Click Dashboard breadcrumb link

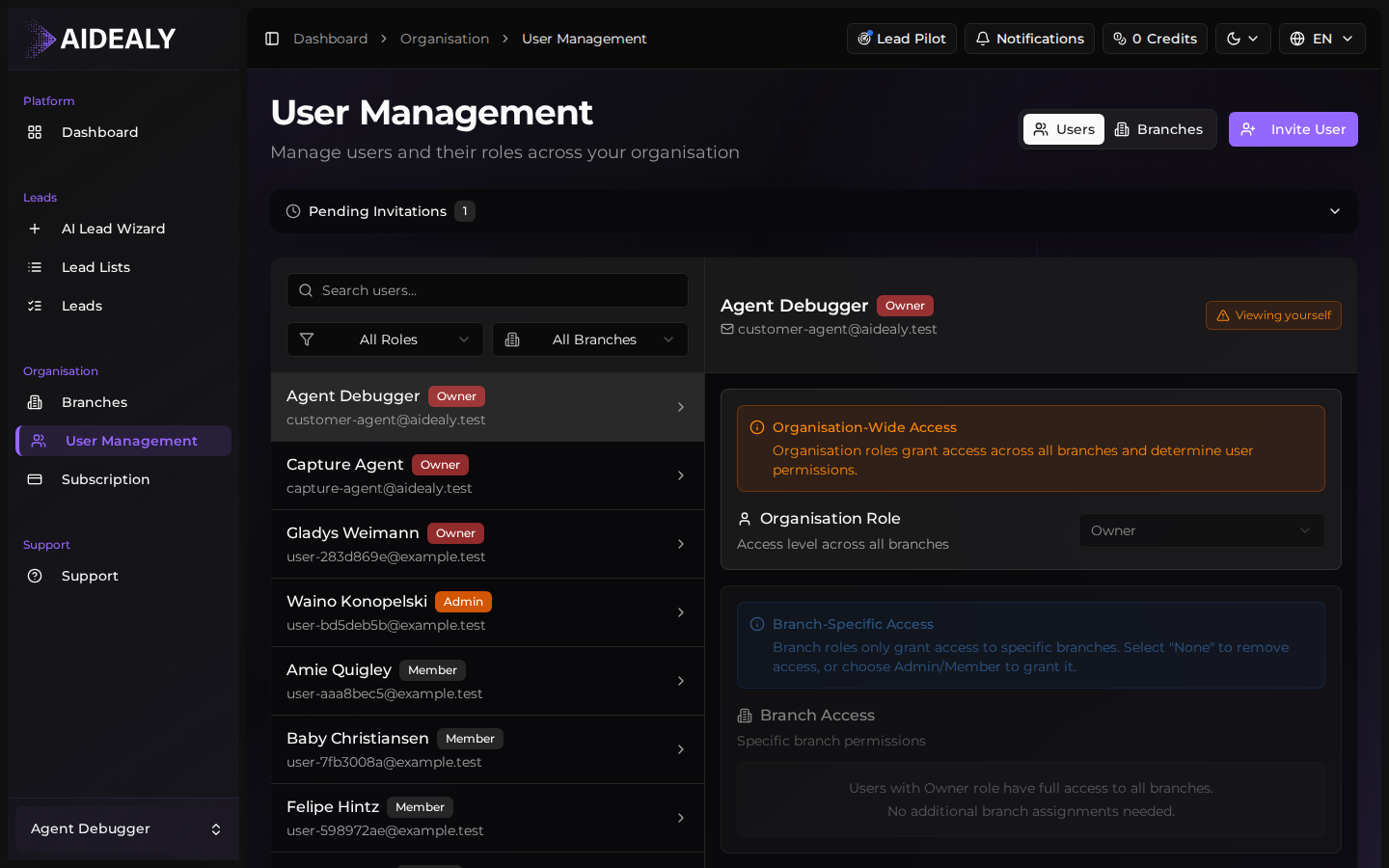pyautogui.click(x=330, y=39)
